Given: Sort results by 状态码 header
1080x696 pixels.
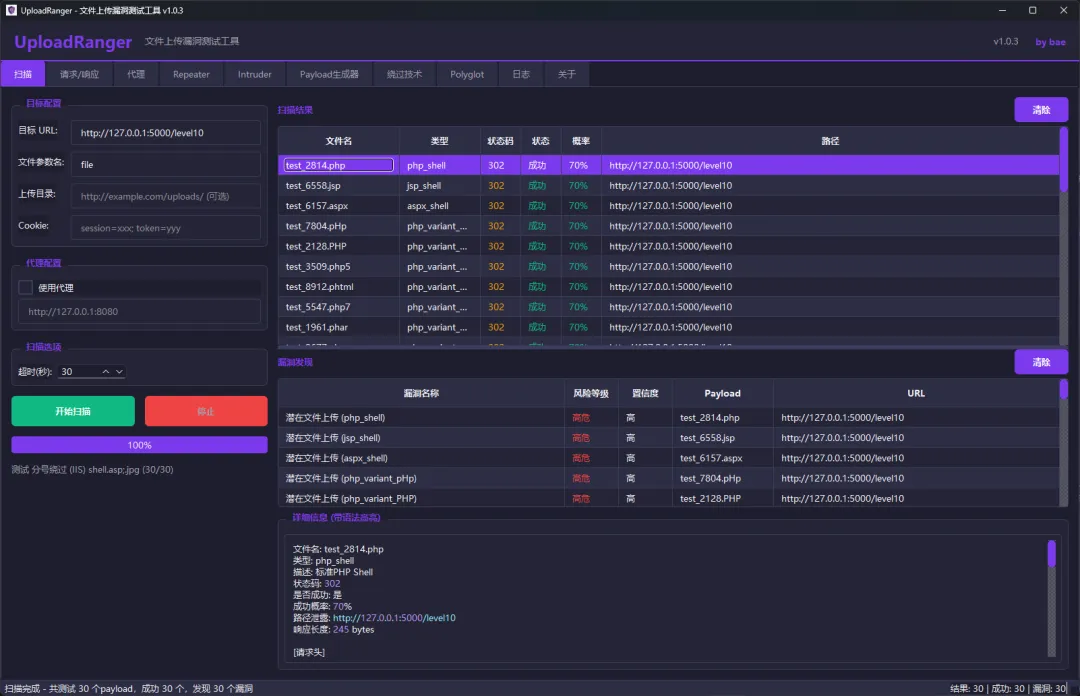Looking at the screenshot, I should point(500,141).
